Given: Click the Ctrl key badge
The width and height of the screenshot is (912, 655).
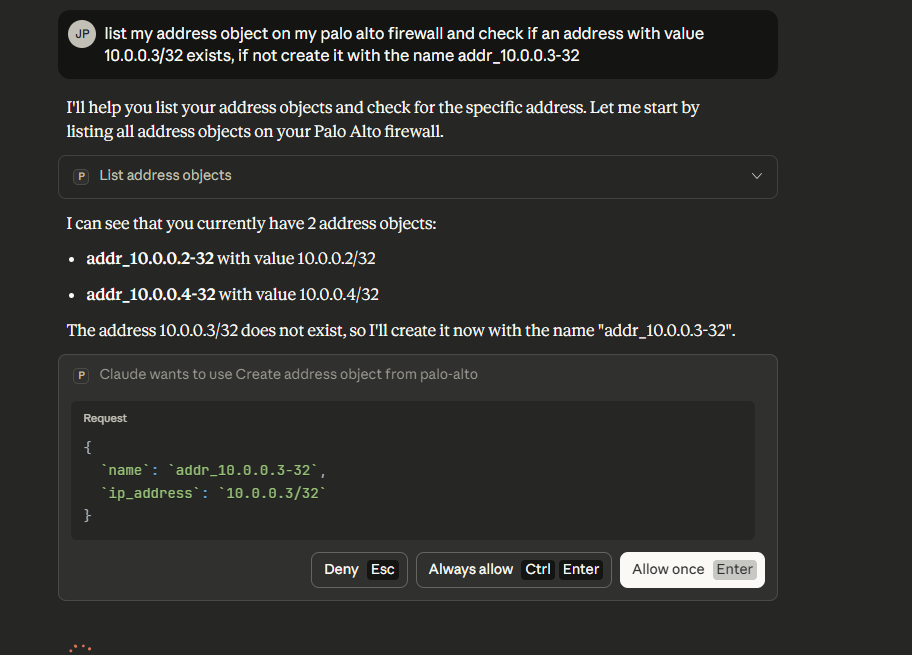Looking at the screenshot, I should pyautogui.click(x=538, y=570).
